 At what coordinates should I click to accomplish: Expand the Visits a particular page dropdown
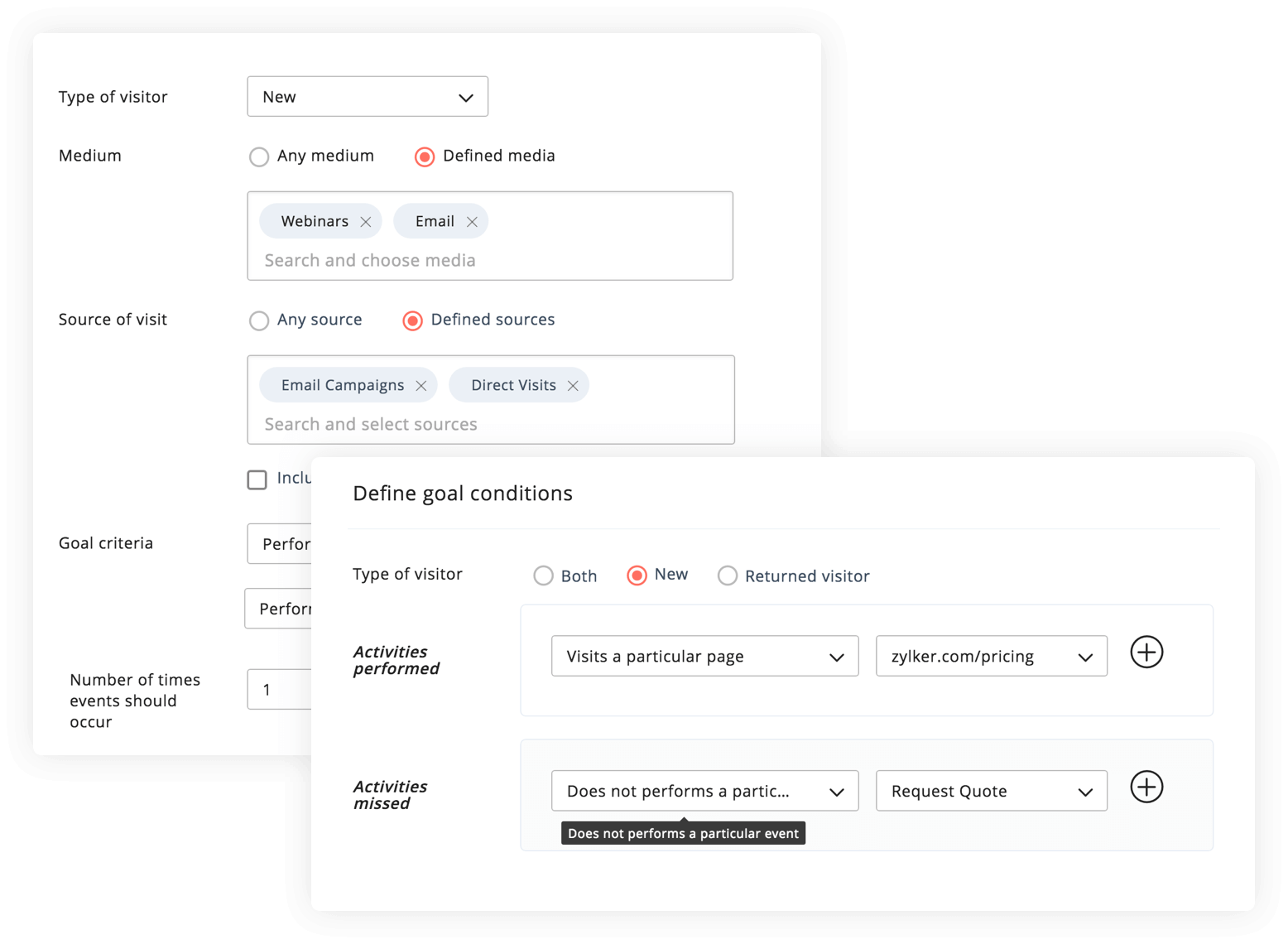pyautogui.click(x=704, y=657)
